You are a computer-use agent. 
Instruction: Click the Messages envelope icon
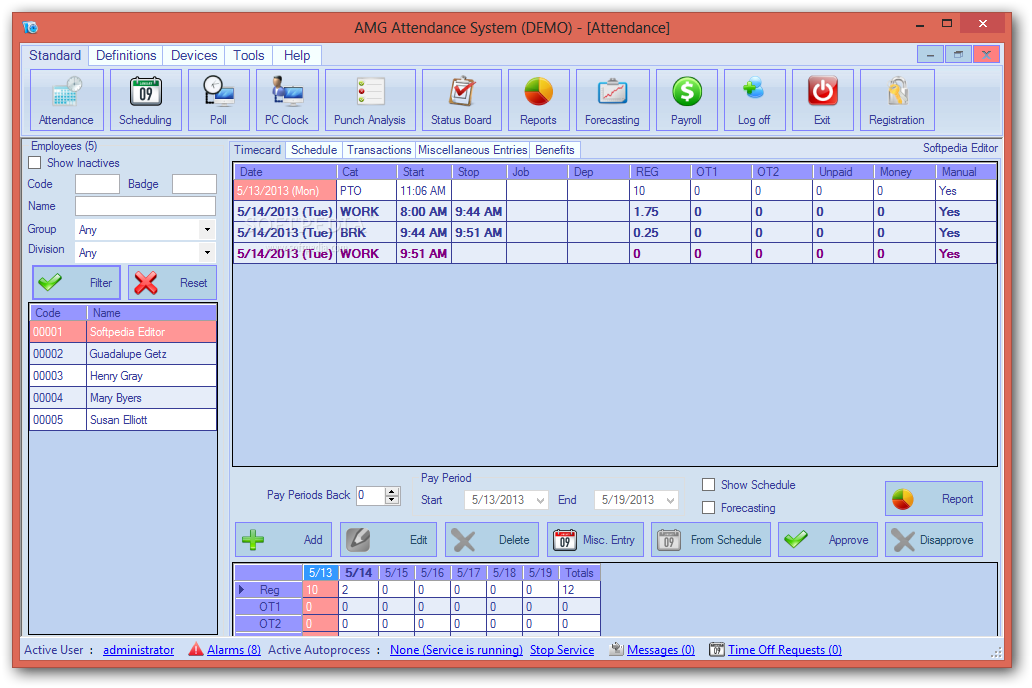click(617, 649)
